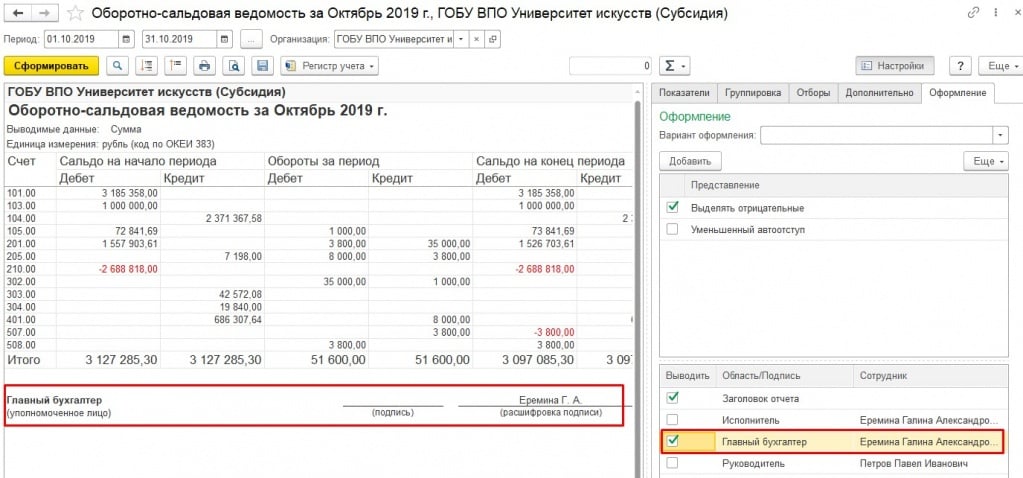Screen dimensions: 1023x478
Task: Click the search magnifier icon in toolbar
Action: tap(118, 66)
